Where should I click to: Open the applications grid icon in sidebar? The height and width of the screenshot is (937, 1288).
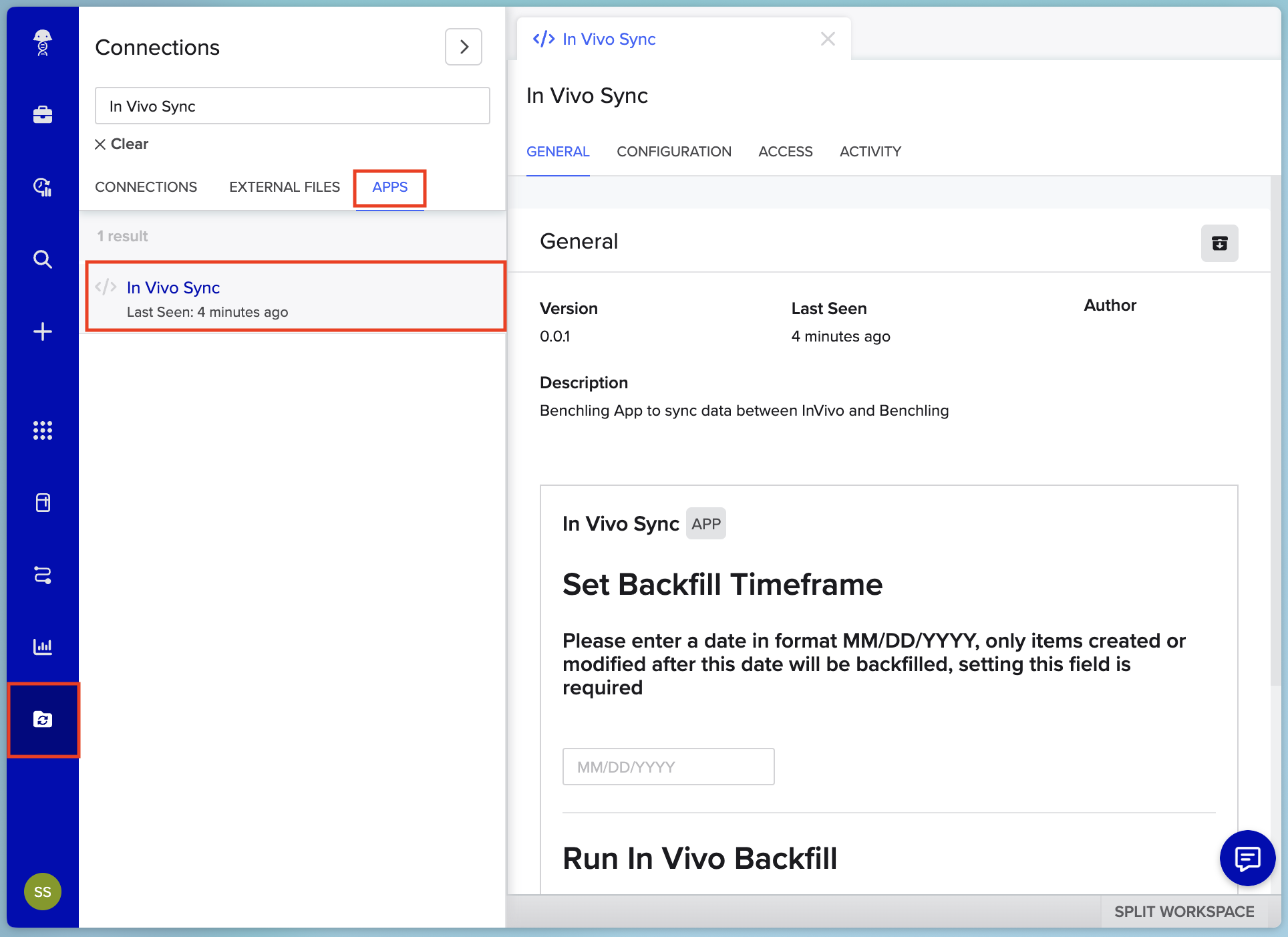tap(43, 430)
